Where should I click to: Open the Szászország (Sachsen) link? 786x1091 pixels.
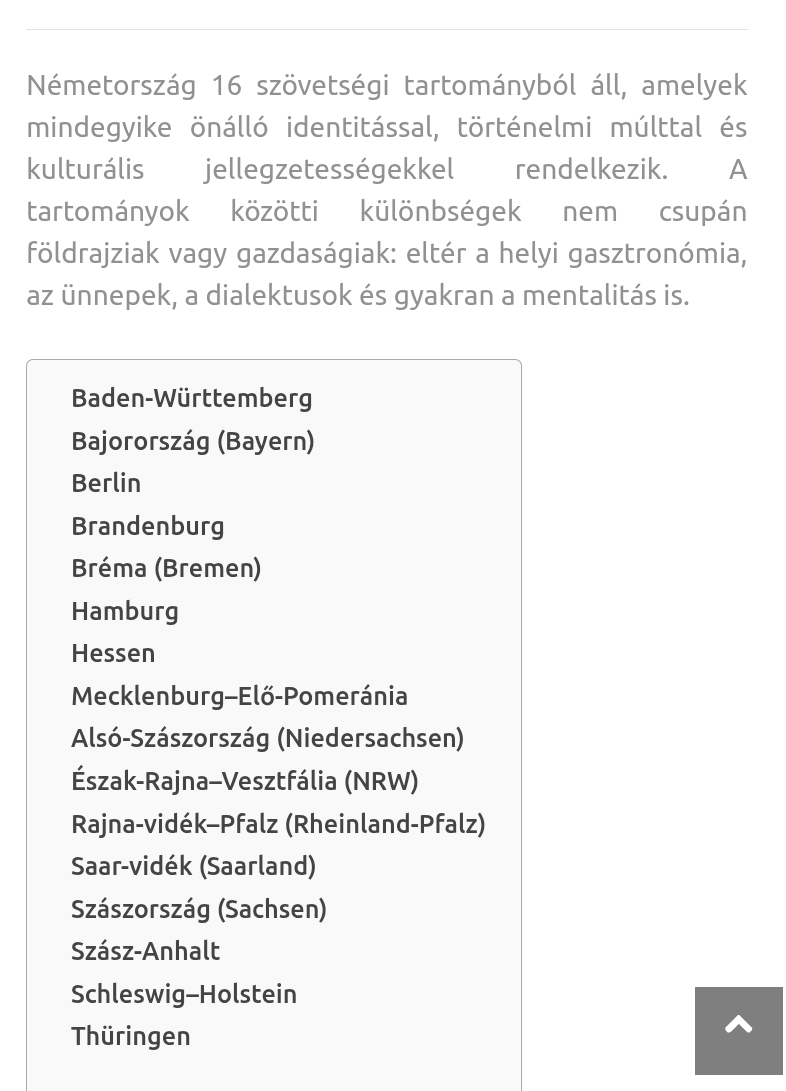coord(199,909)
